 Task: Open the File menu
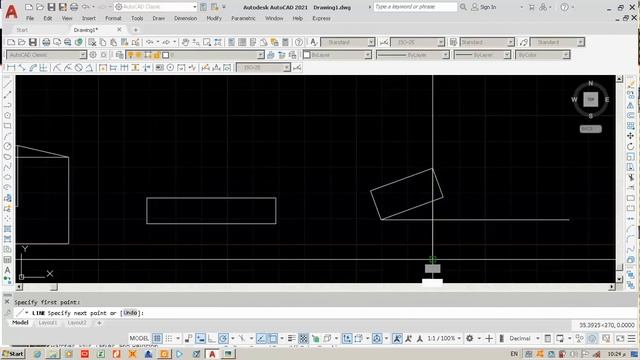coord(30,18)
